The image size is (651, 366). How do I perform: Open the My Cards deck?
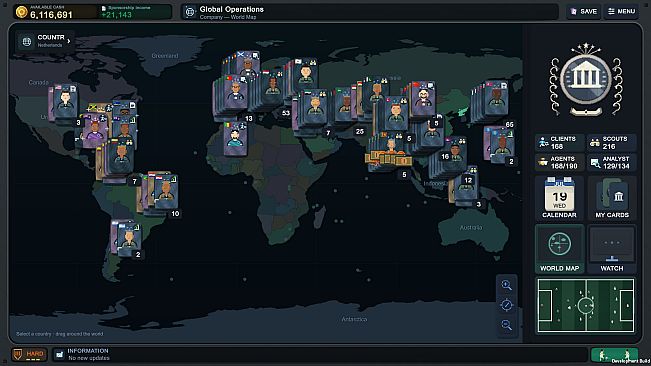point(612,198)
